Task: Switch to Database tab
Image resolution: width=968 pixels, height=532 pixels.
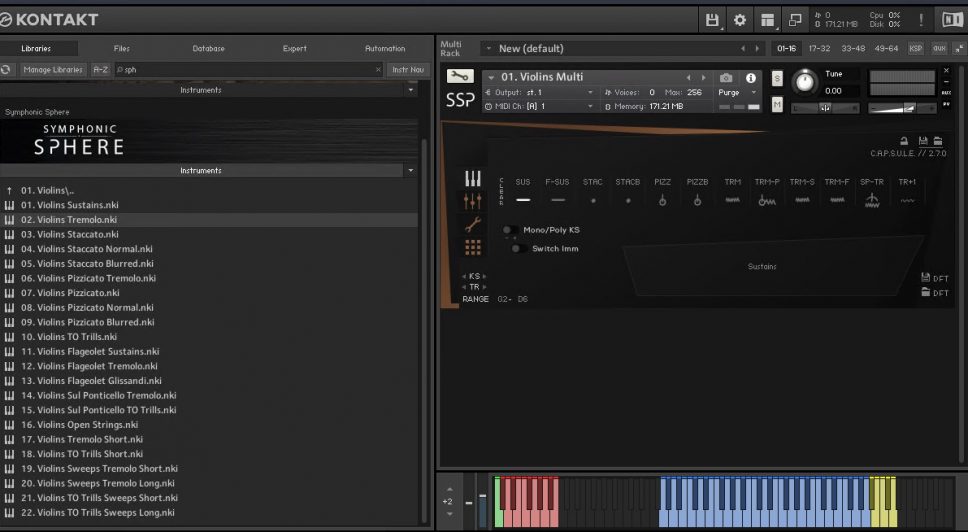Action: [209, 48]
